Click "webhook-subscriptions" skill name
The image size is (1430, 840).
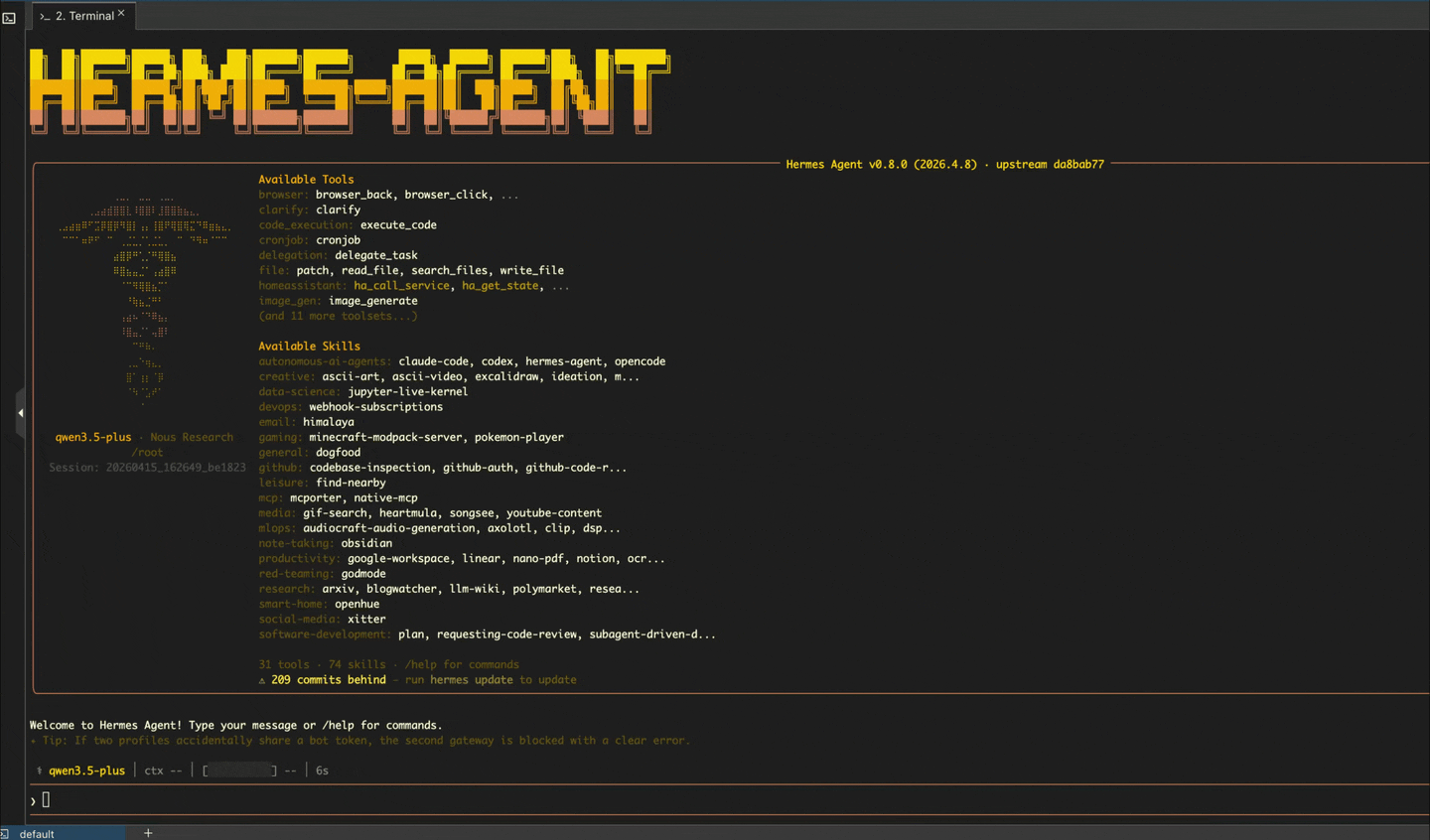(375, 407)
